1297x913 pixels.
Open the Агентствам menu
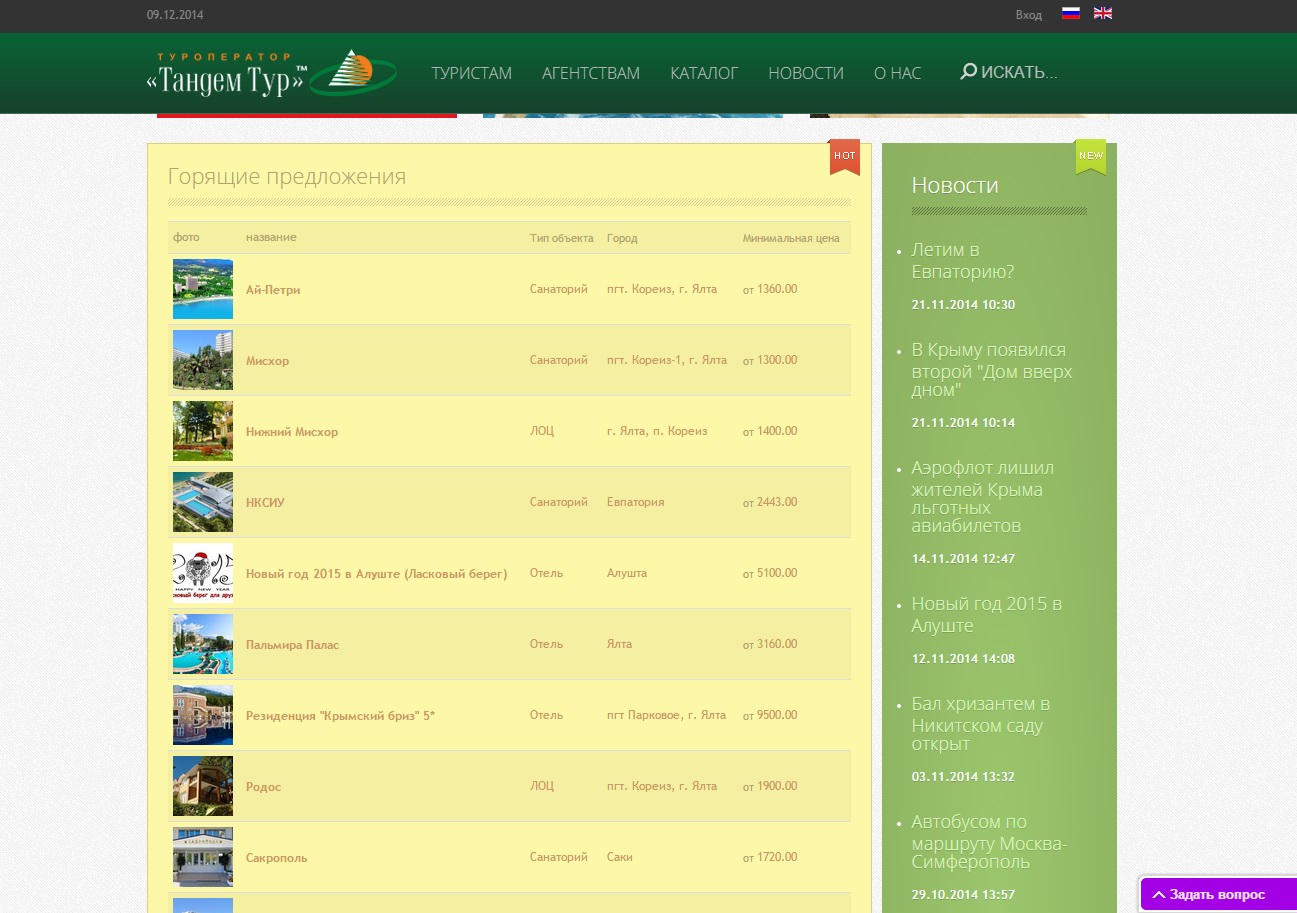pyautogui.click(x=590, y=73)
